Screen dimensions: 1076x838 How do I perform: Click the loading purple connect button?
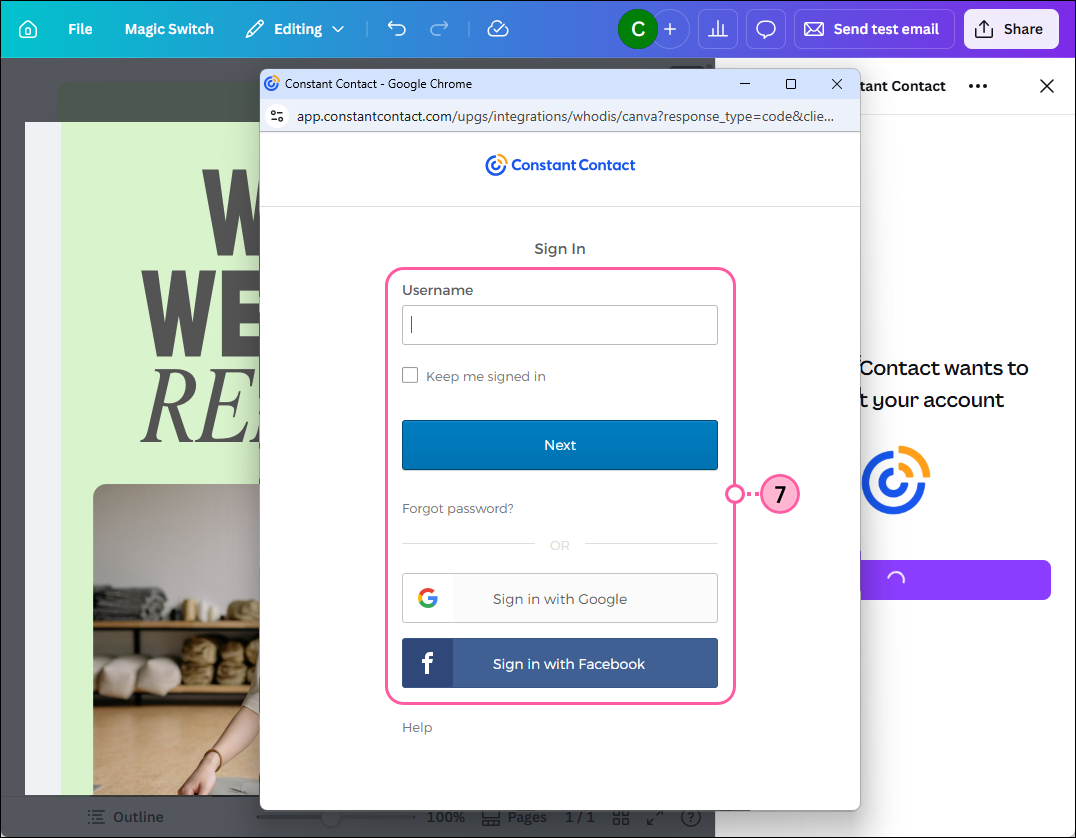coord(955,579)
